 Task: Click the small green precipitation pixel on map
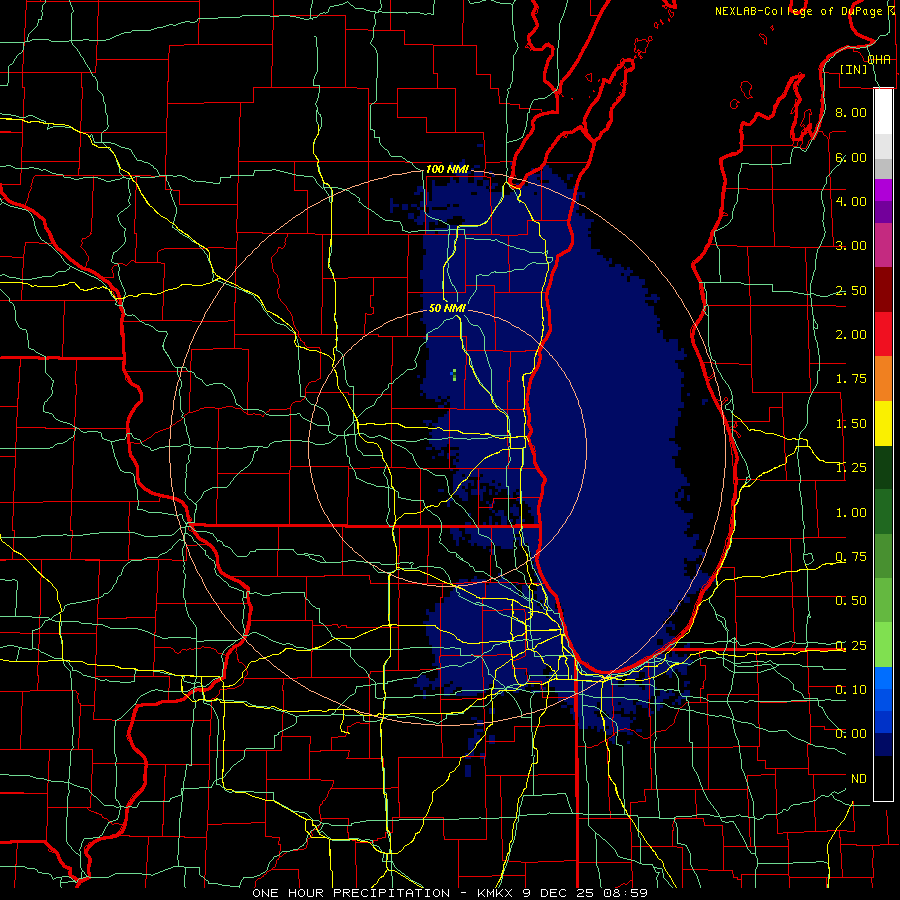coord(455,375)
